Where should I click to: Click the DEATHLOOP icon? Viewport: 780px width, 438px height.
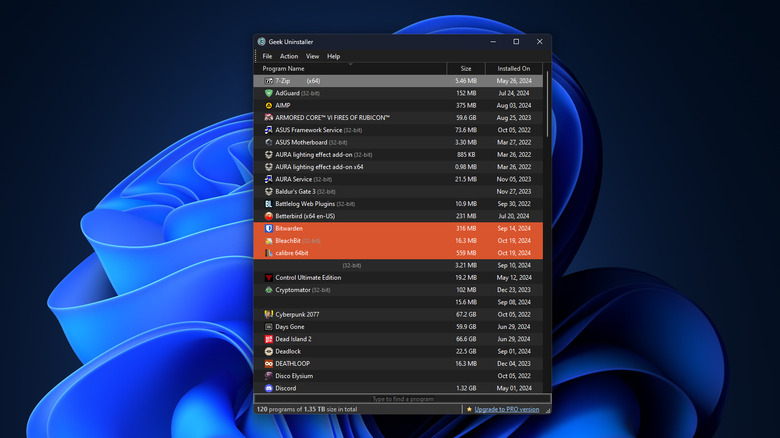pyautogui.click(x=269, y=364)
